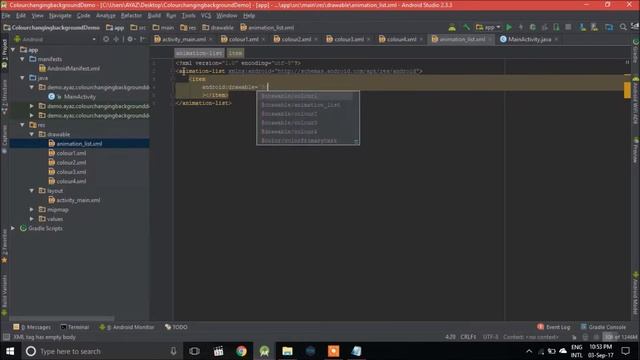Image resolution: width=640 pixels, height=360 pixels.
Task: Select colour1.xml in drawable folder
Action: pyautogui.click(x=67, y=153)
